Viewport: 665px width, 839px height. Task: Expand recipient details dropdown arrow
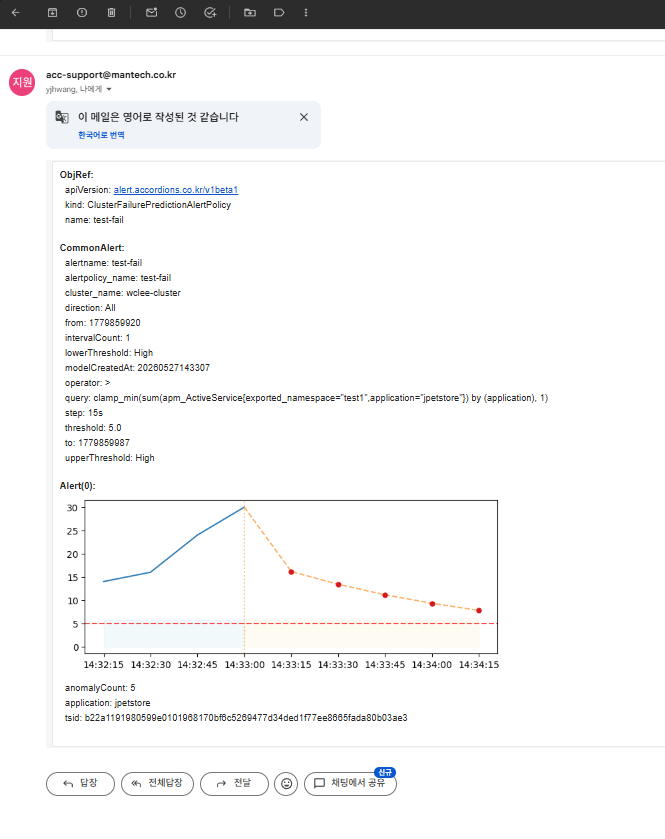click(109, 89)
